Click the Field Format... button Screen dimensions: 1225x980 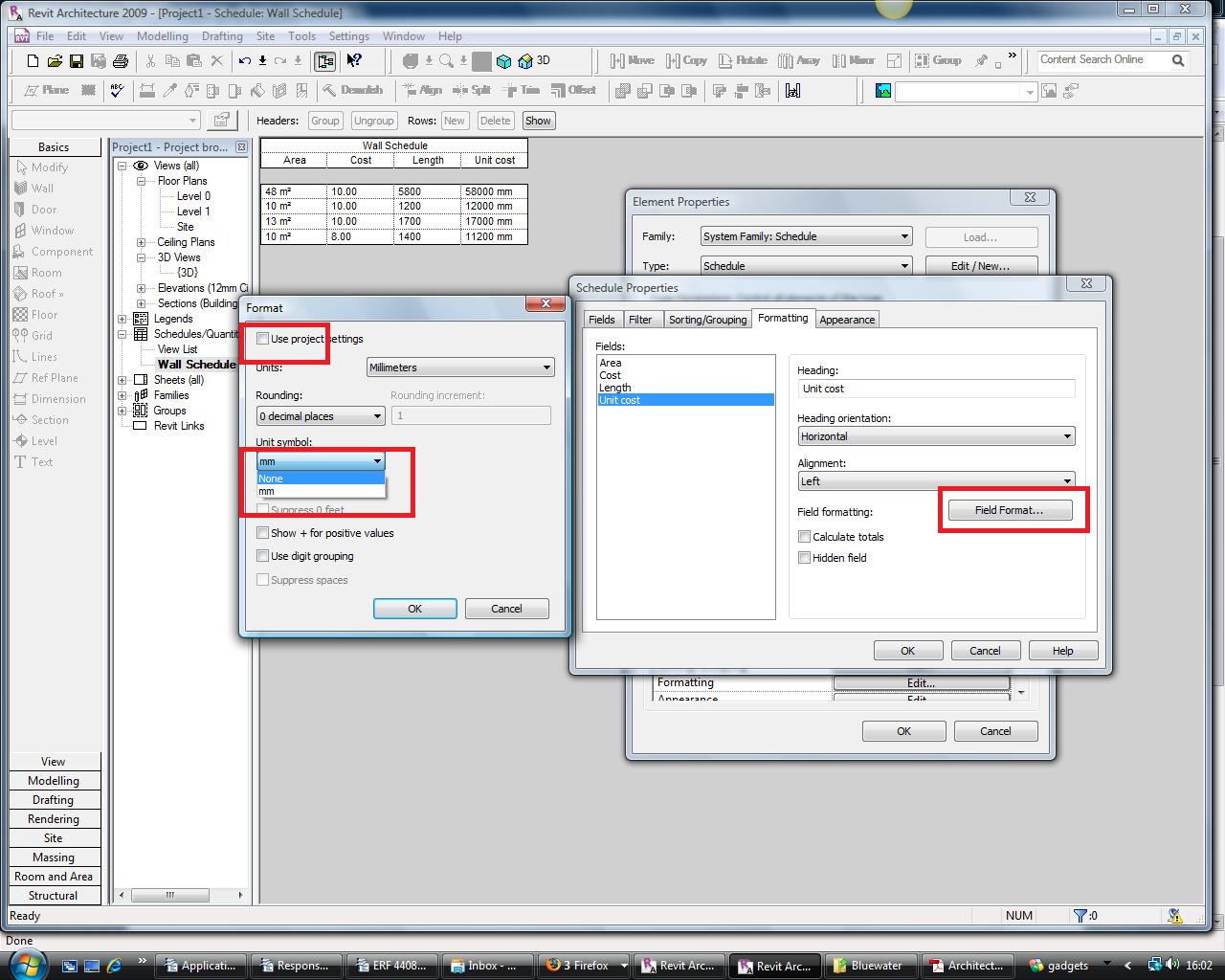1009,510
